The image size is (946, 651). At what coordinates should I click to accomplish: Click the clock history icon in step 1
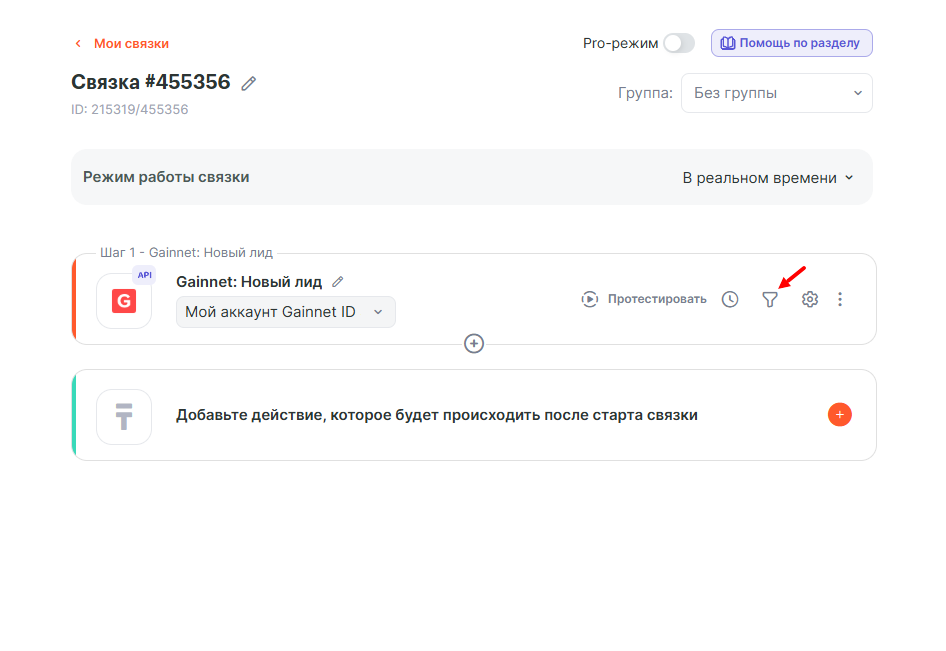tap(730, 299)
